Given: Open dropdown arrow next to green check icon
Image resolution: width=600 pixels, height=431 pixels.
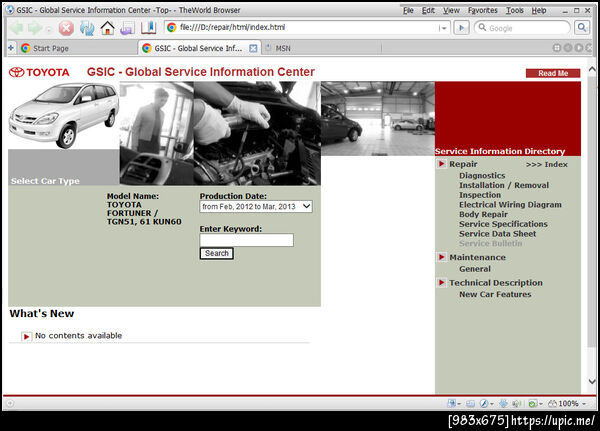Looking at the screenshot, I should (x=540, y=403).
